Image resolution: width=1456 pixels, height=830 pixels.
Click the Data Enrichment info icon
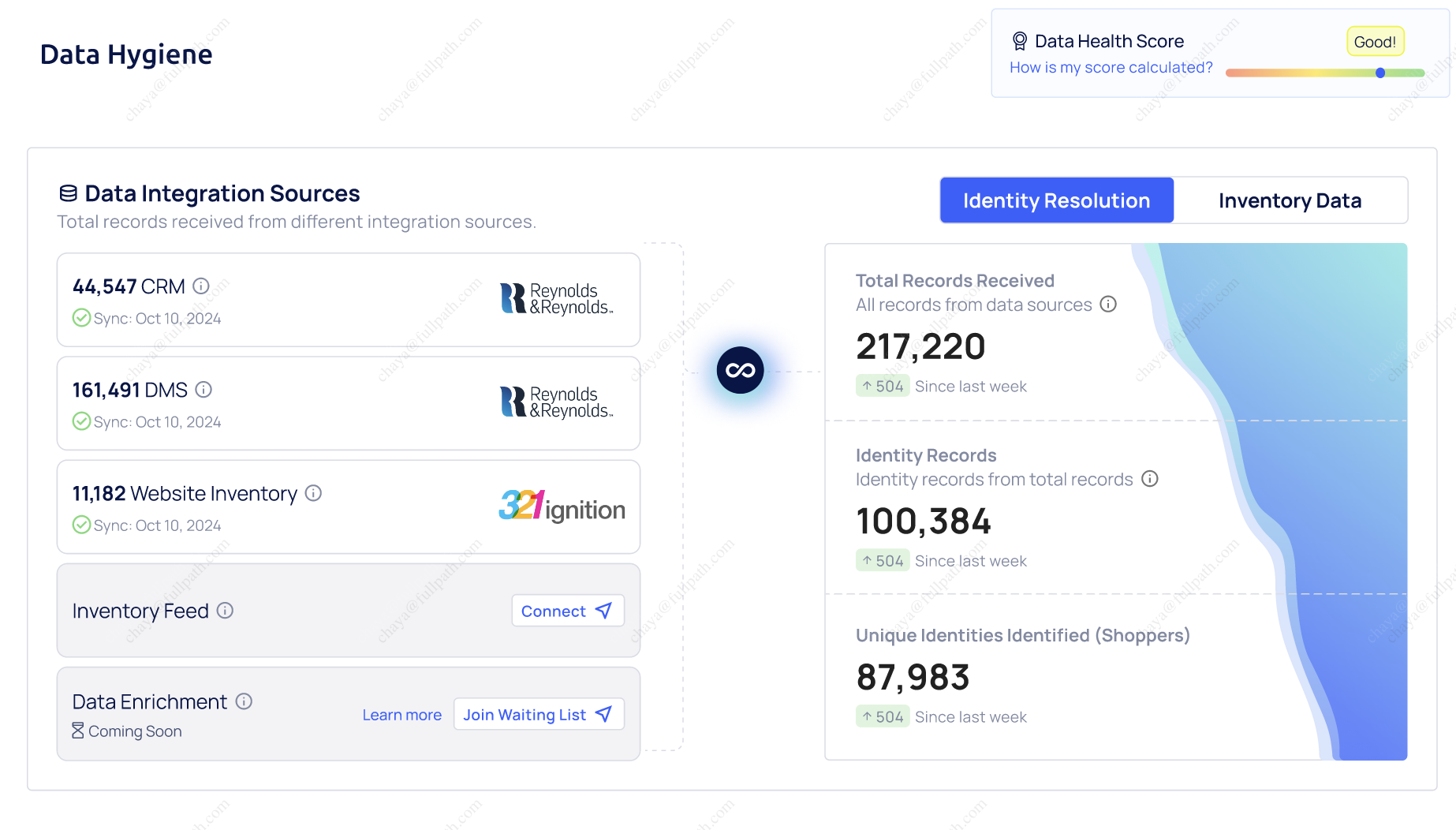(244, 701)
